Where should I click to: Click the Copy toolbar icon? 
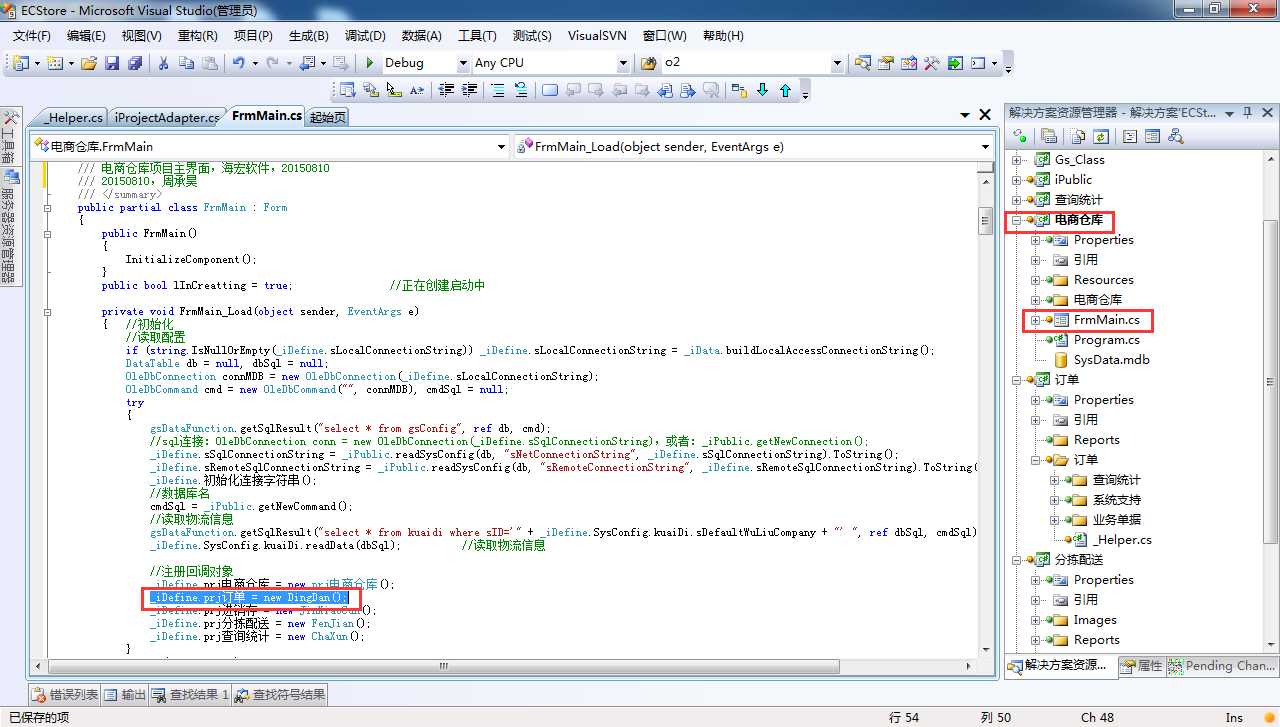(186, 63)
